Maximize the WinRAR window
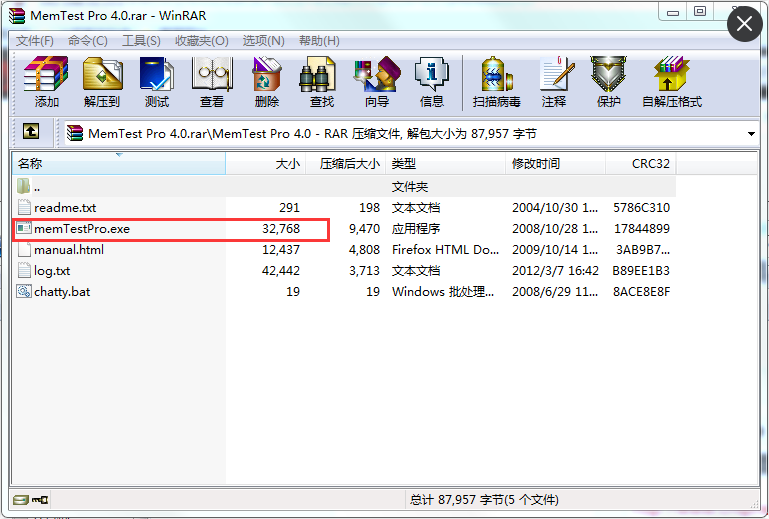769x519 pixels. 700,12
